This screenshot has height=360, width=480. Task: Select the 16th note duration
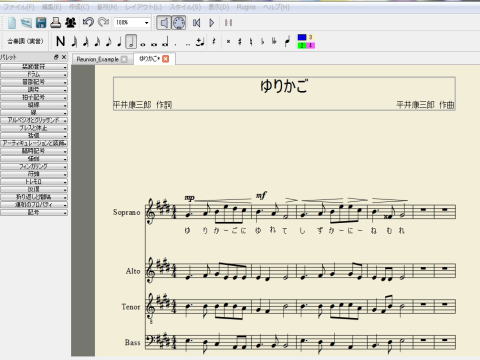click(x=97, y=41)
